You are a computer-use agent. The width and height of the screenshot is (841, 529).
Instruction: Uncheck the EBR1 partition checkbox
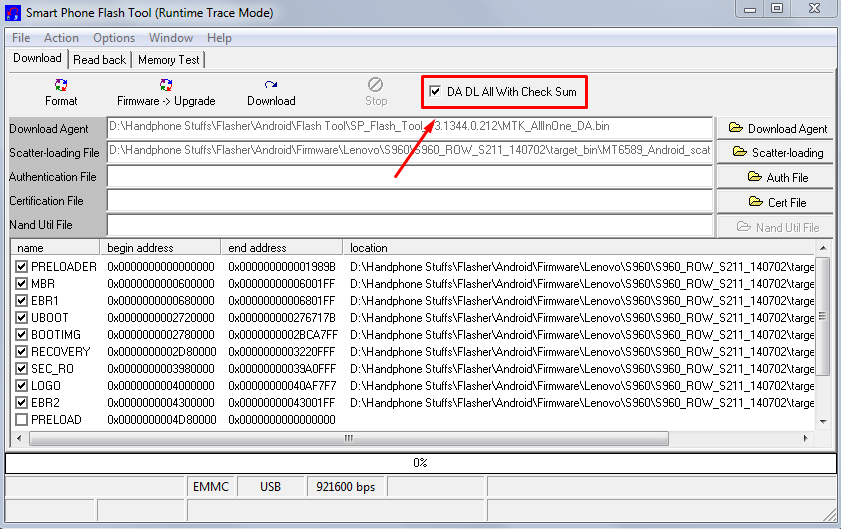click(x=21, y=301)
